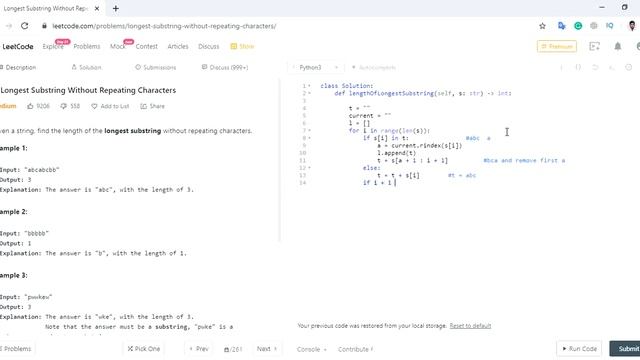
Task: Open the LeetCode playground icon
Action: point(595,47)
